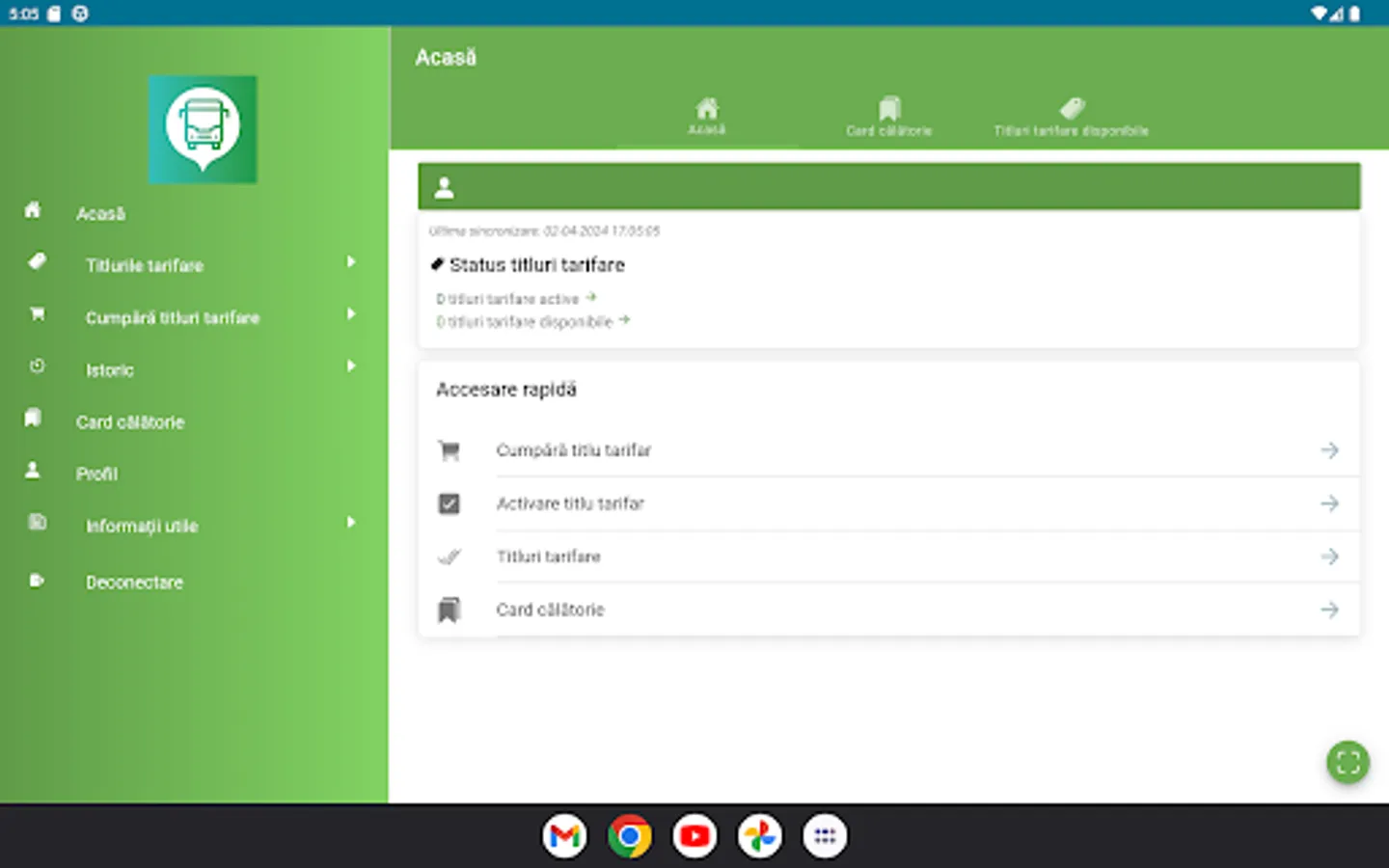Image resolution: width=1389 pixels, height=868 pixels.
Task: Launch YouTube from the taskbar
Action: [694, 835]
